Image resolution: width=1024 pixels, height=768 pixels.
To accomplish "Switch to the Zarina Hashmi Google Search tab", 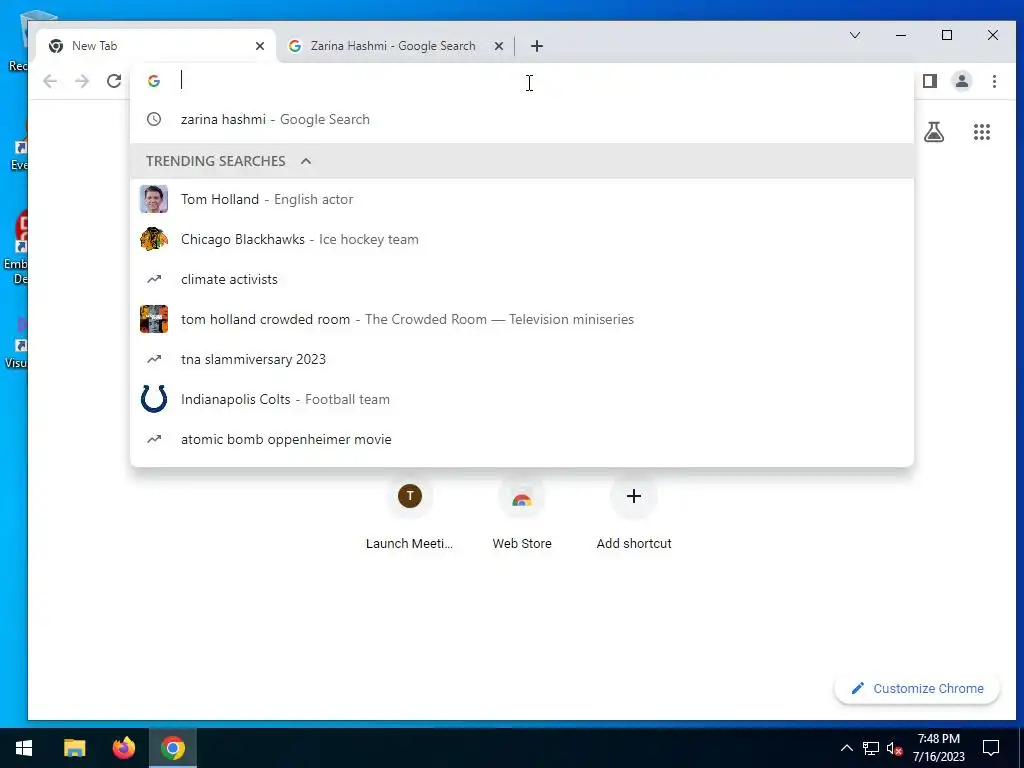I will click(395, 46).
